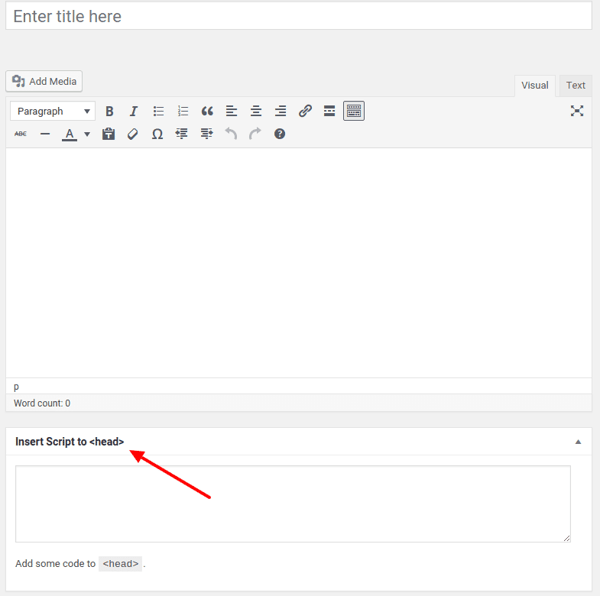This screenshot has width=600, height=596.
Task: Open keyboard shortcuts help
Action: click(x=280, y=134)
